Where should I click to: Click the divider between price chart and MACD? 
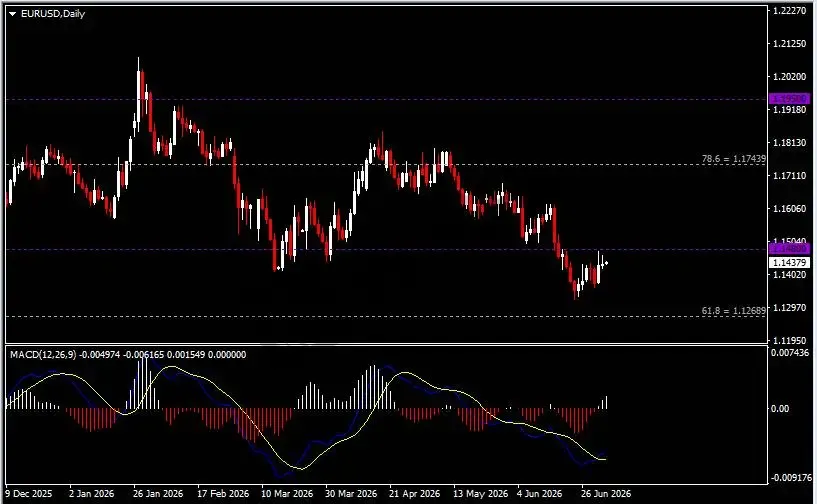pos(386,345)
